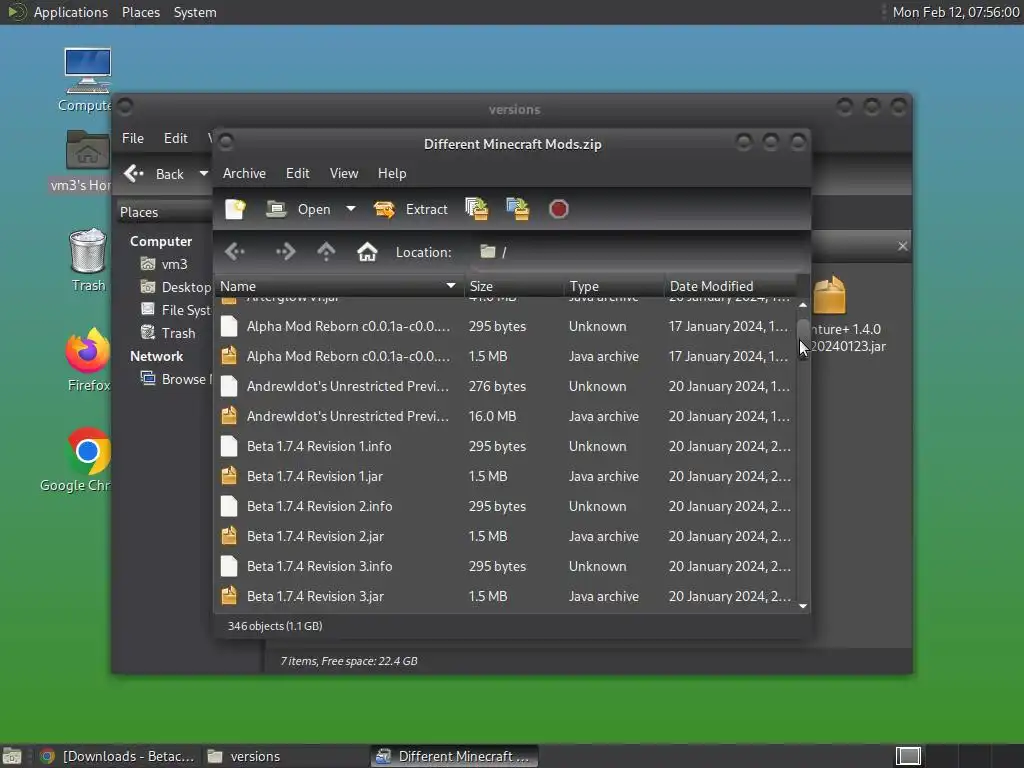Viewport: 1024px width, 768px height.
Task: Click the scroll down arrow of file list
Action: (803, 606)
